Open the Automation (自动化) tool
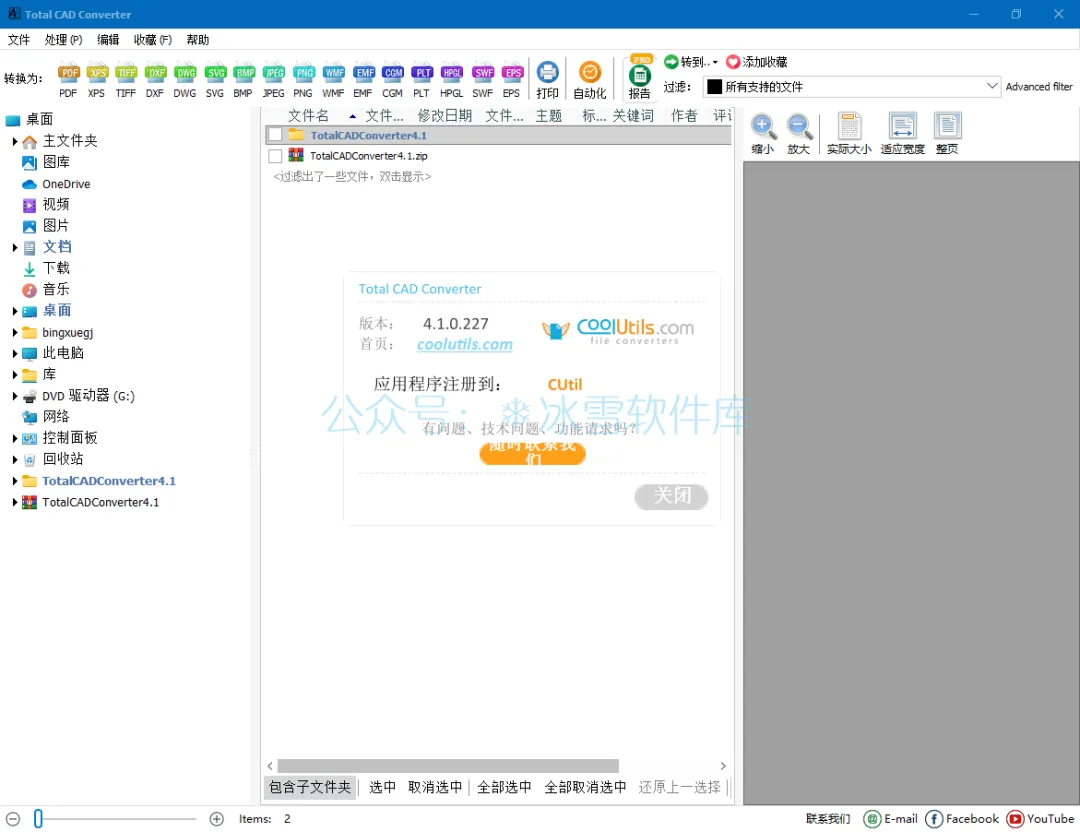 click(x=590, y=80)
